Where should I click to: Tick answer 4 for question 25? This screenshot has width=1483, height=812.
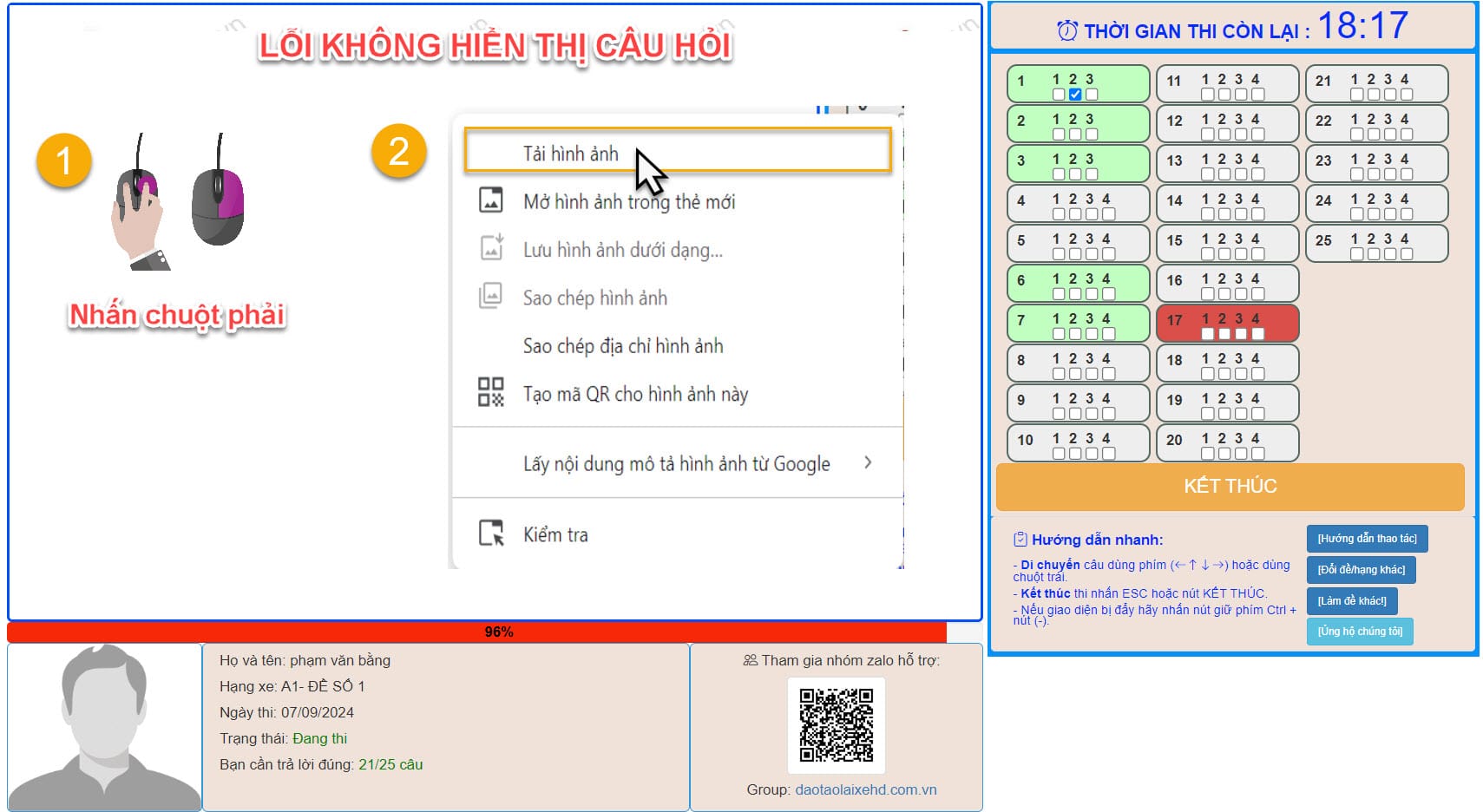[1407, 254]
